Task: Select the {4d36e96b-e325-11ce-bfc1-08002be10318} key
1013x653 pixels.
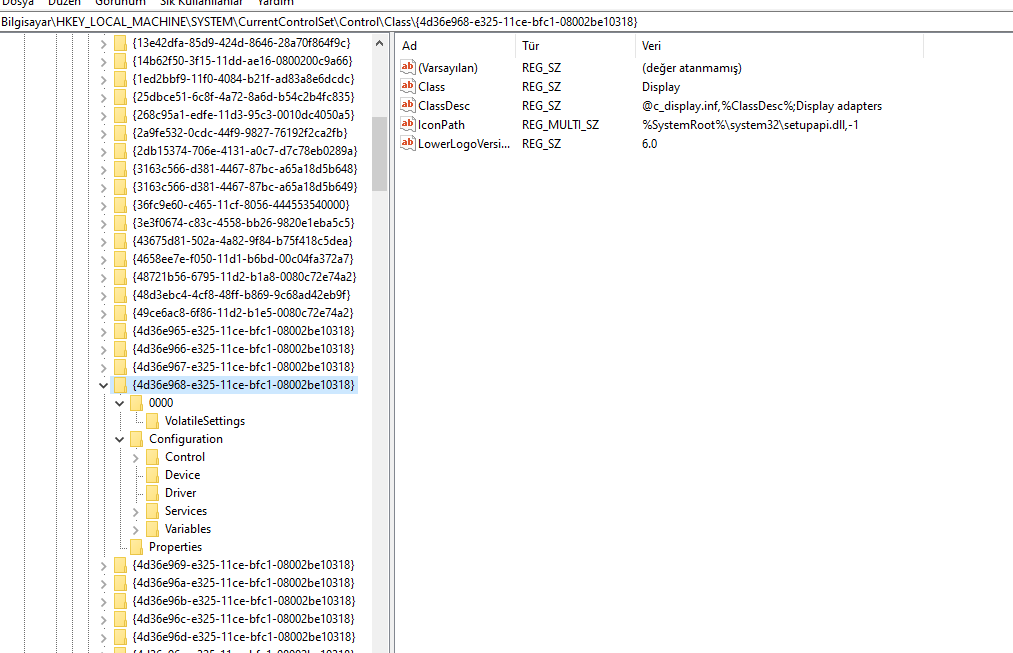Action: pyautogui.click(x=244, y=601)
